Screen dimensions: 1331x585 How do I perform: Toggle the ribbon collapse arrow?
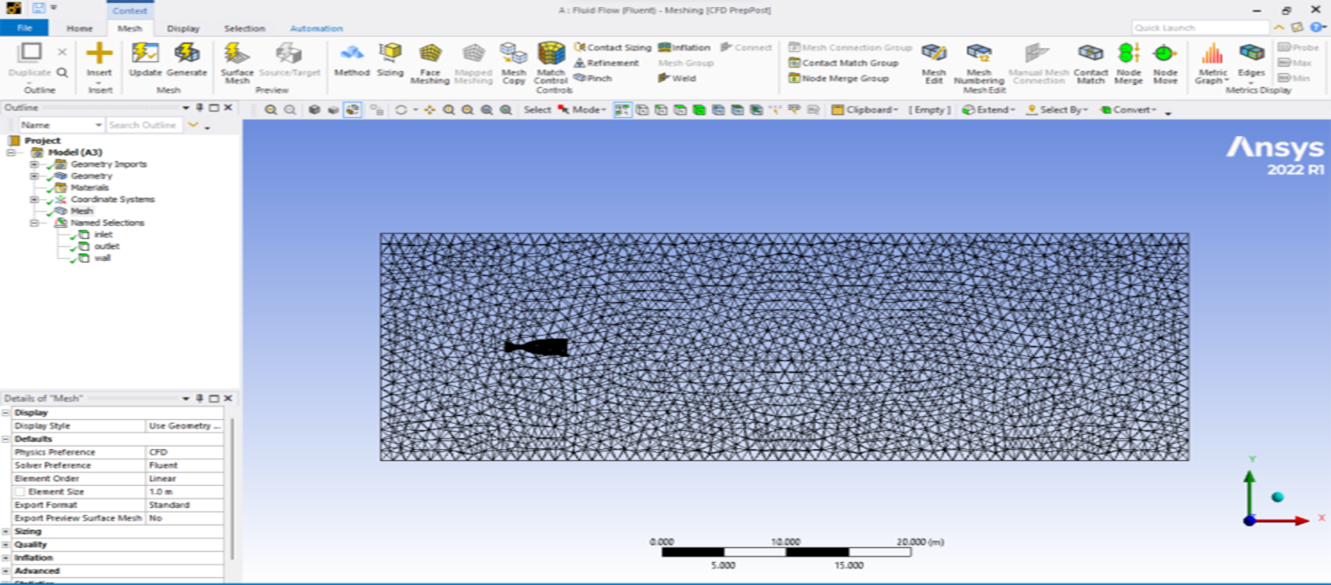1279,28
